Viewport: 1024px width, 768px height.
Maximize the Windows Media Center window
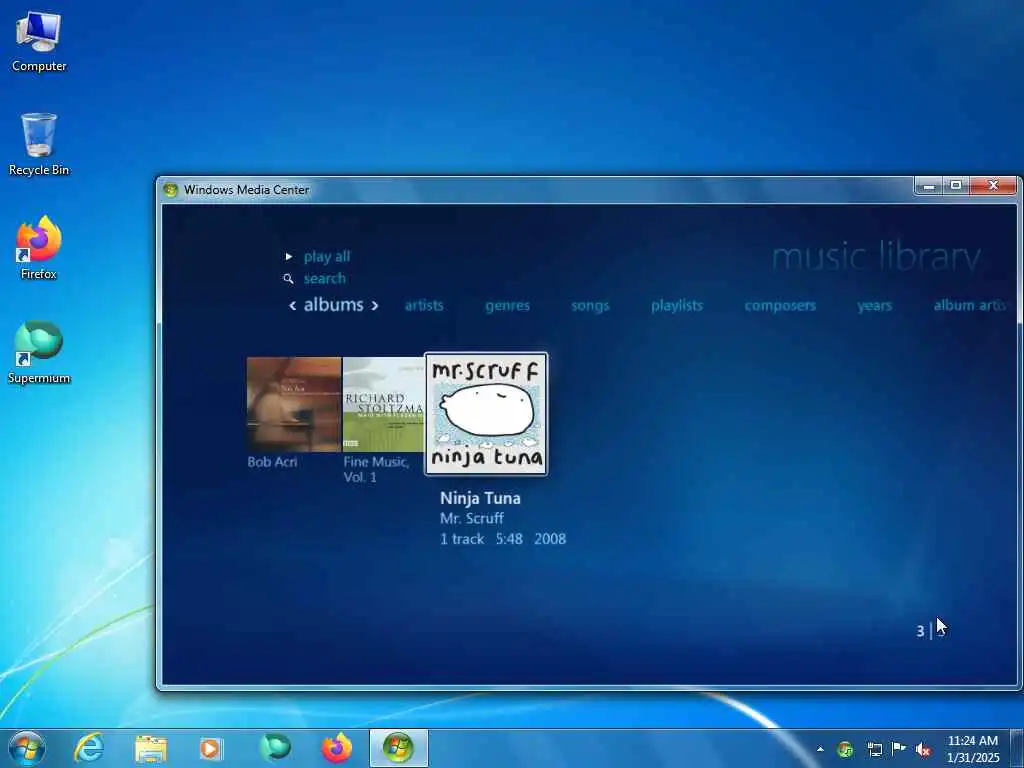tap(955, 186)
